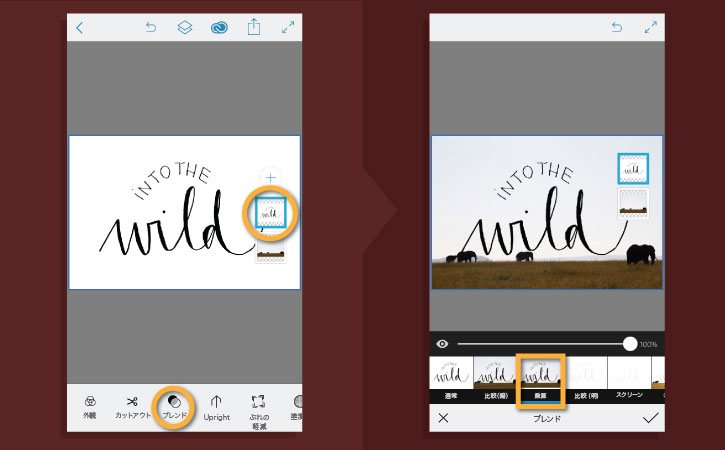
Task: Select the wild text layer thumbnail in the main editing screen
Action: pos(270,213)
